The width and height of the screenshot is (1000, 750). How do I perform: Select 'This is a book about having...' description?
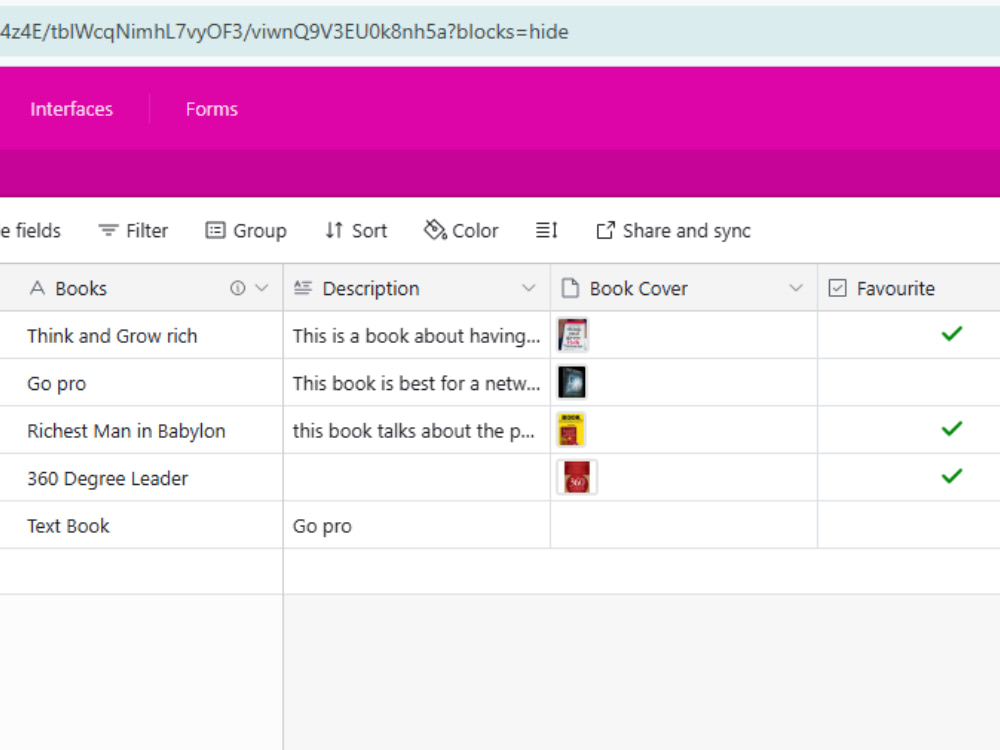click(416, 335)
